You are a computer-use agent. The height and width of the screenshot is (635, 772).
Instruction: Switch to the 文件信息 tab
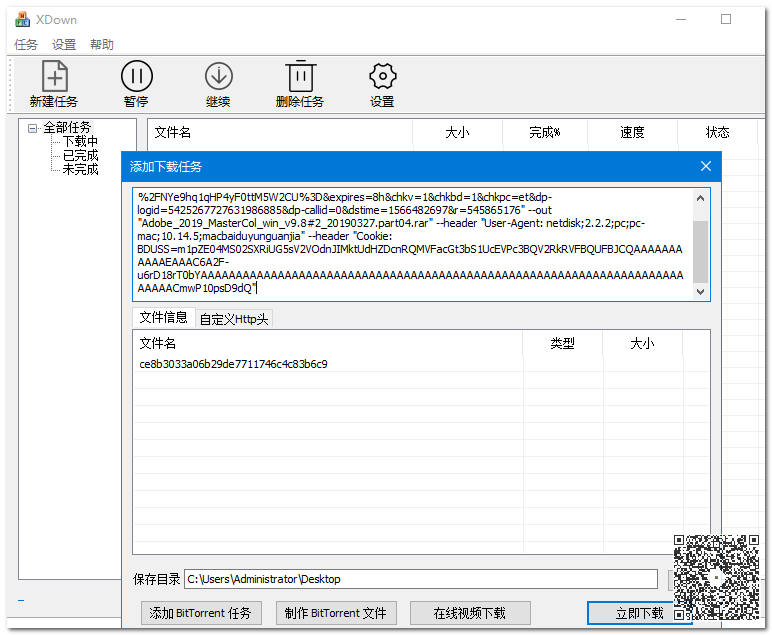pos(163,318)
